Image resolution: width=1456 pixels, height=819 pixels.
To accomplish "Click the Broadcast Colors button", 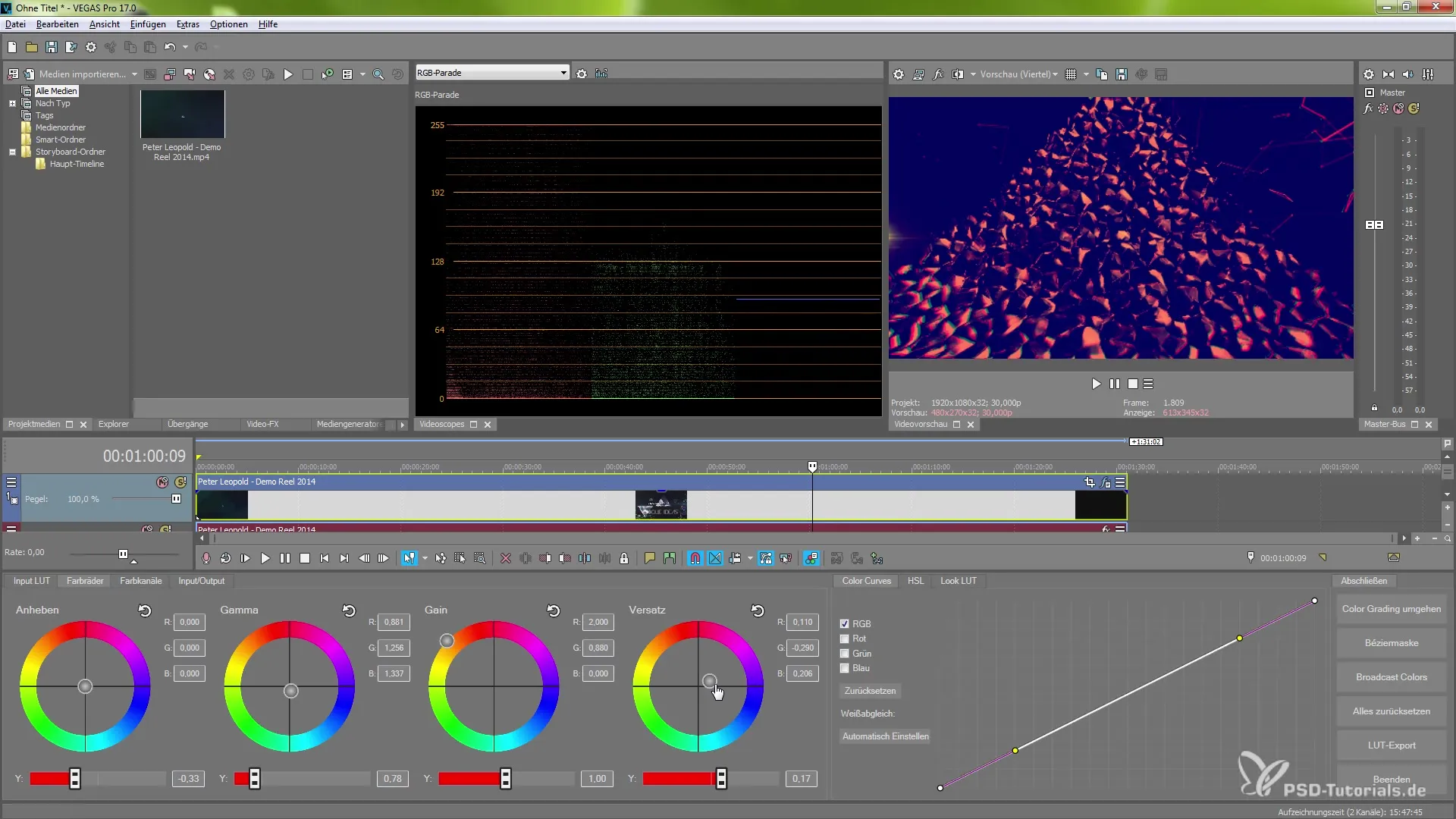I will click(1391, 677).
